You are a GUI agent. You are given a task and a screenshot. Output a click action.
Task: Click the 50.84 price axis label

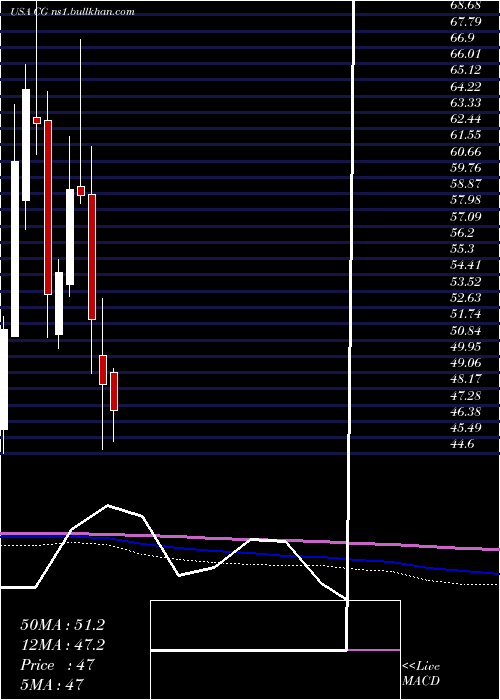point(466,331)
